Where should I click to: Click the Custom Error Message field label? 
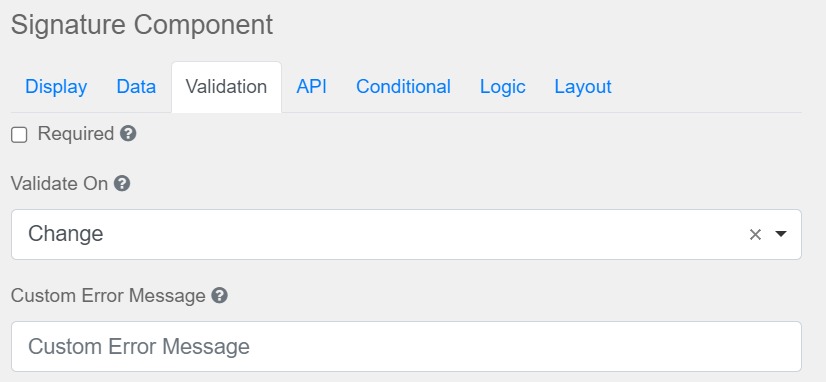coord(108,296)
